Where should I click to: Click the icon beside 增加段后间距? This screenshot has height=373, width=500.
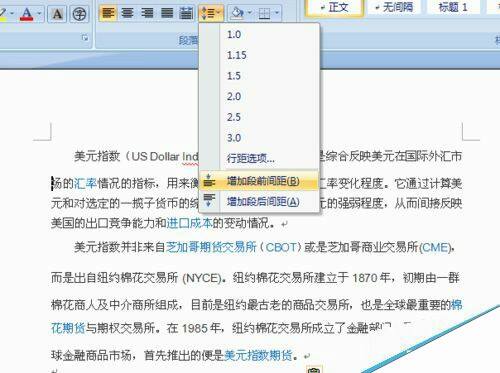click(209, 201)
